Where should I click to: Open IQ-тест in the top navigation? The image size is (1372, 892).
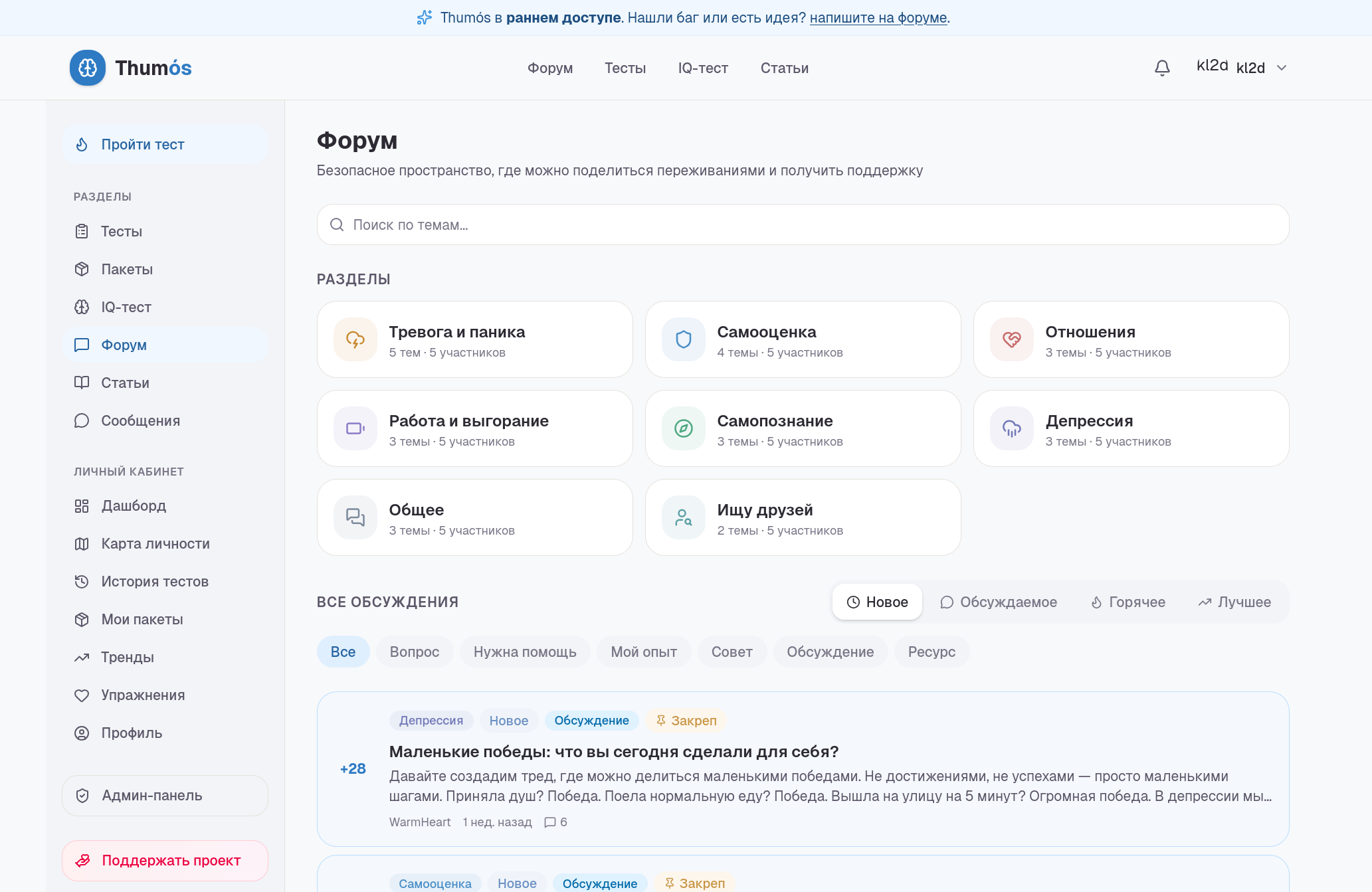[x=703, y=68]
